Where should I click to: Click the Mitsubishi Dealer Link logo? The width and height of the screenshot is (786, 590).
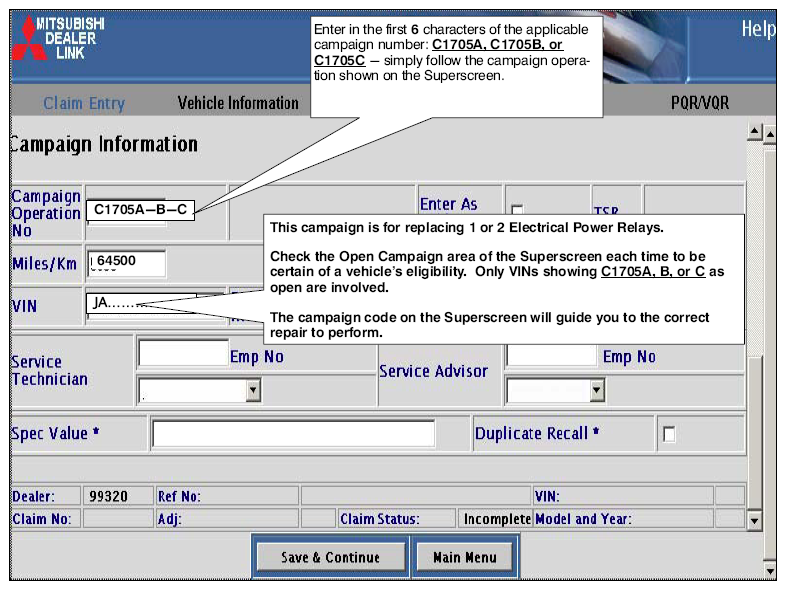[x=58, y=38]
